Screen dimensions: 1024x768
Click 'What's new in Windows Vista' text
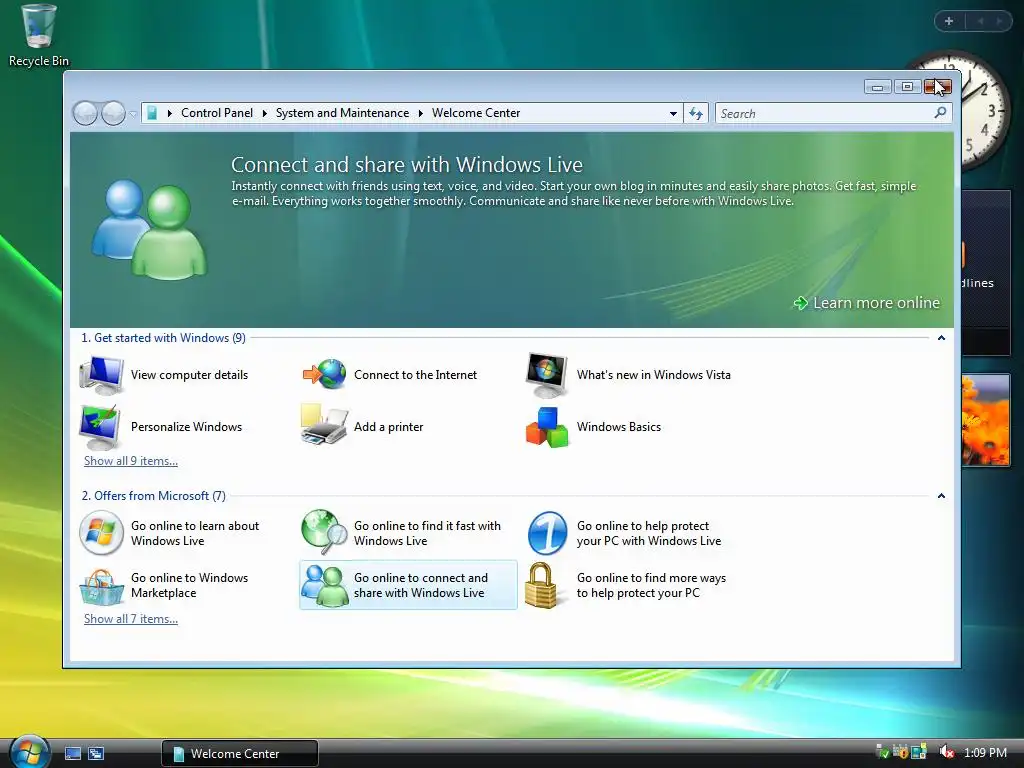click(x=654, y=375)
